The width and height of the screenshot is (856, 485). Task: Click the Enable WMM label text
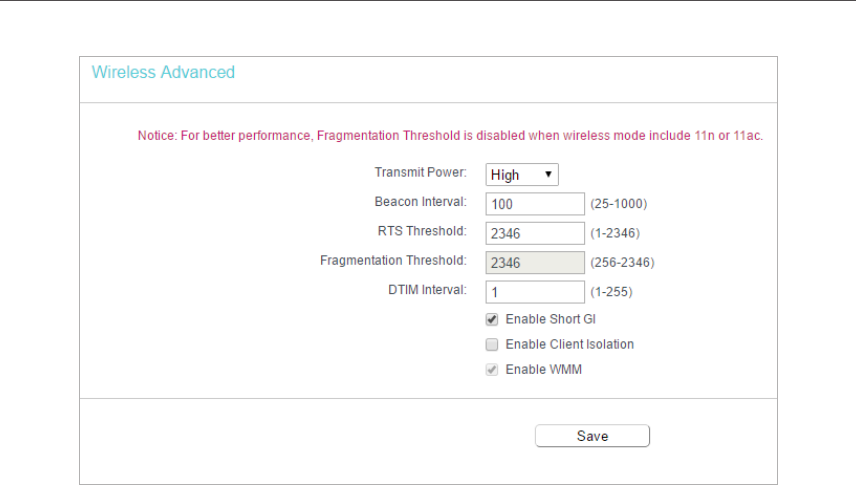pyautogui.click(x=544, y=369)
